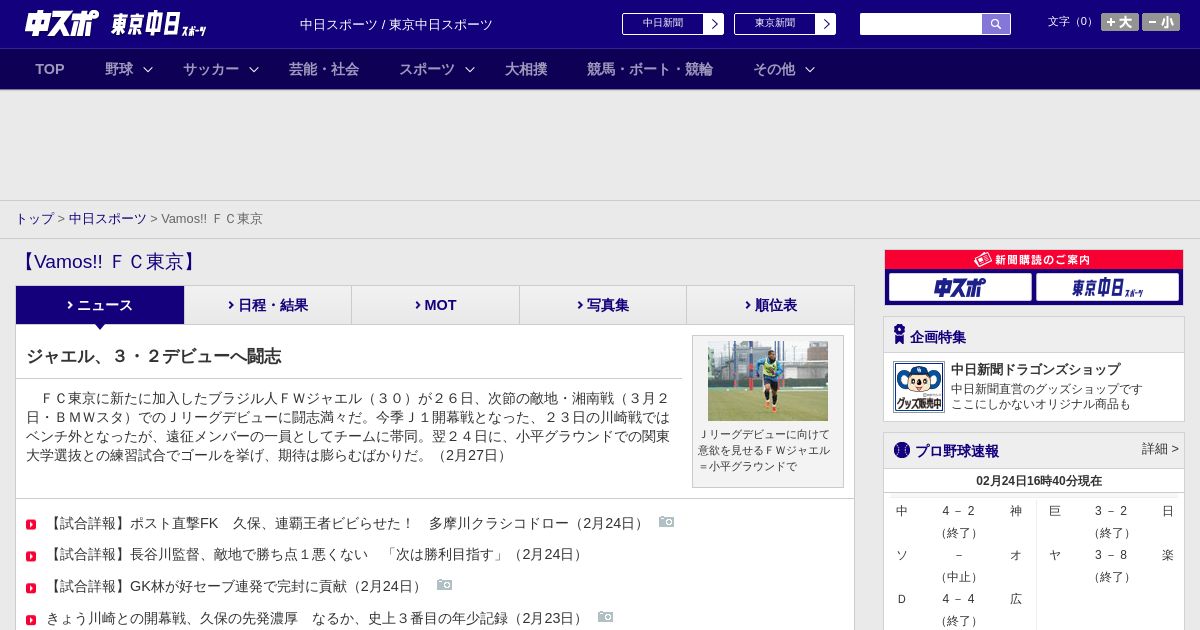Image resolution: width=1200 pixels, height=630 pixels.
Task: Switch to the MOT tab
Action: click(x=436, y=305)
